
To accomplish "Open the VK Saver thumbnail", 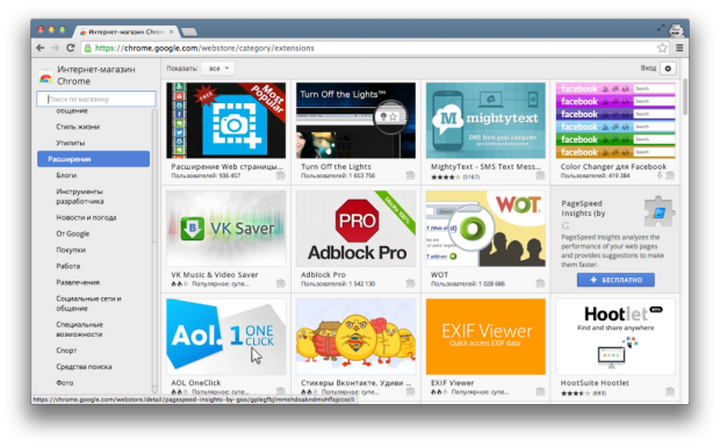I will (x=226, y=228).
